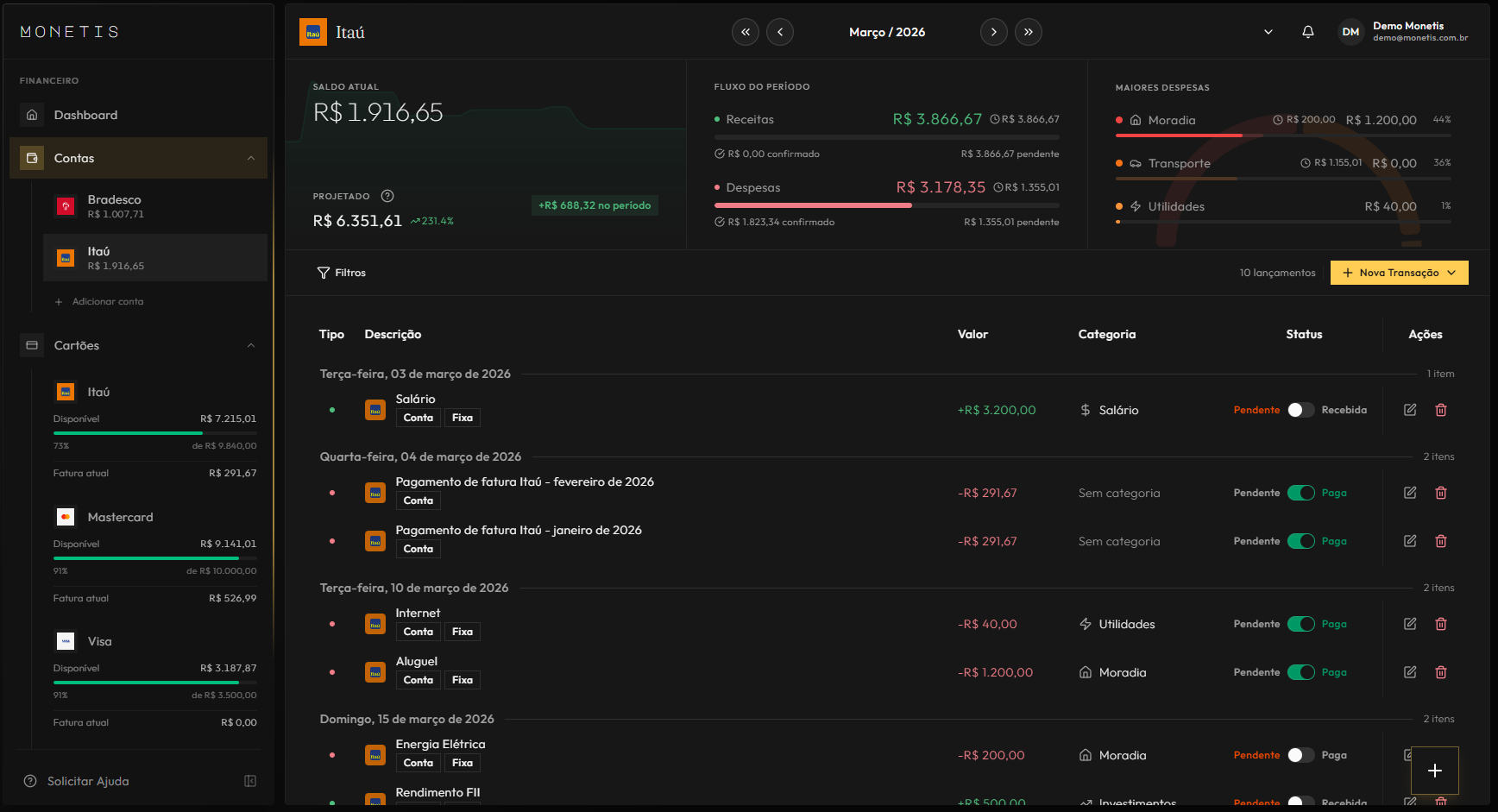This screenshot has height=812, width=1498.
Task: Go to next month arrow
Action: (x=993, y=32)
